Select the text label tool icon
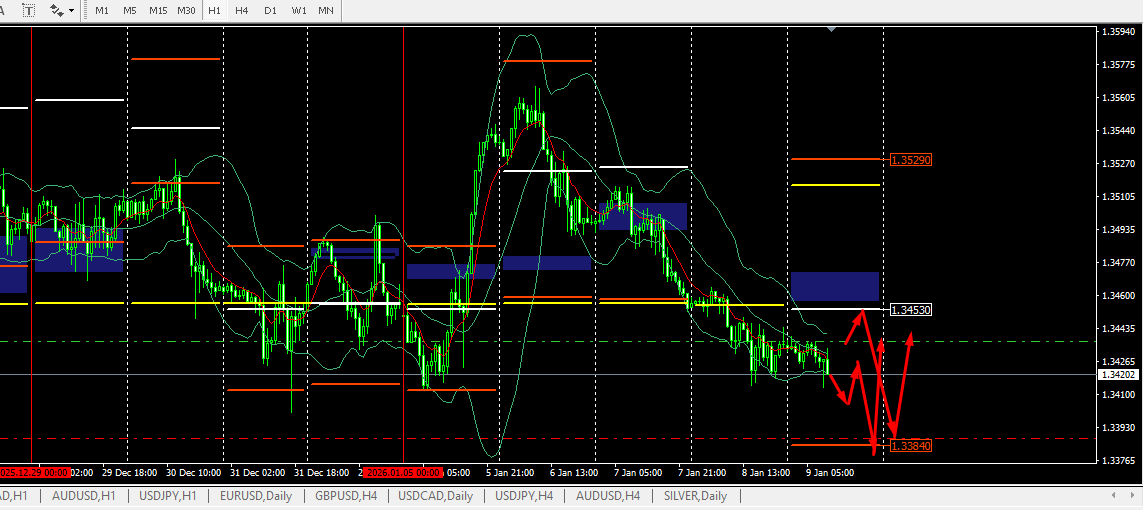Screen dimensions: 1143x510 point(28,10)
